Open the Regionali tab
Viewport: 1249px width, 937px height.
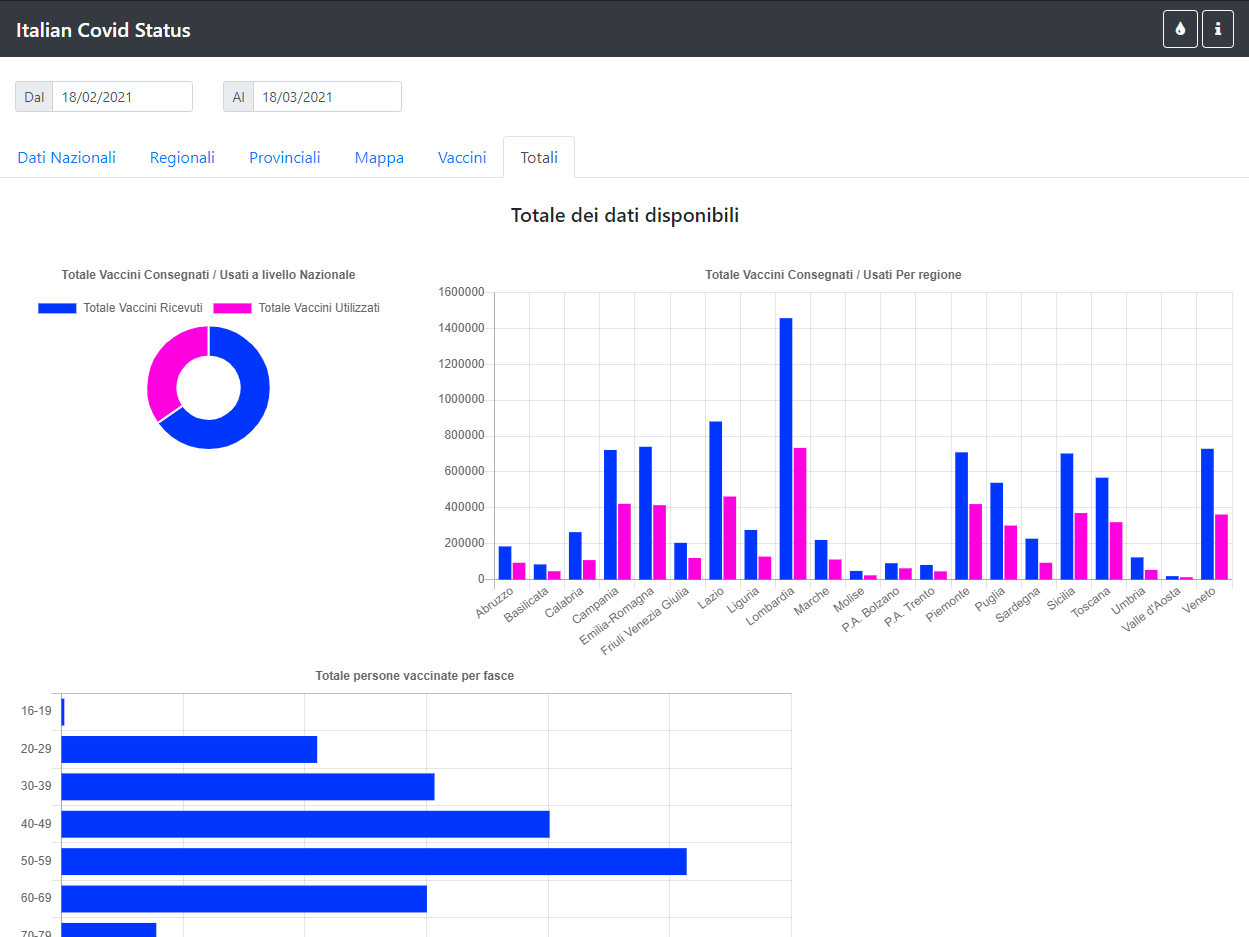point(182,158)
